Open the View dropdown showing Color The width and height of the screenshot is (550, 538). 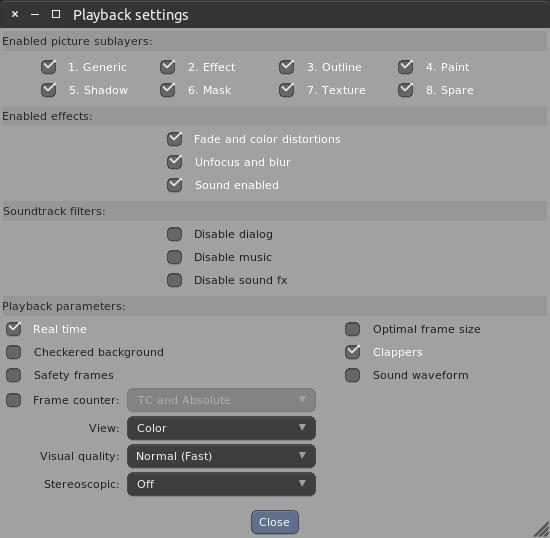click(221, 428)
